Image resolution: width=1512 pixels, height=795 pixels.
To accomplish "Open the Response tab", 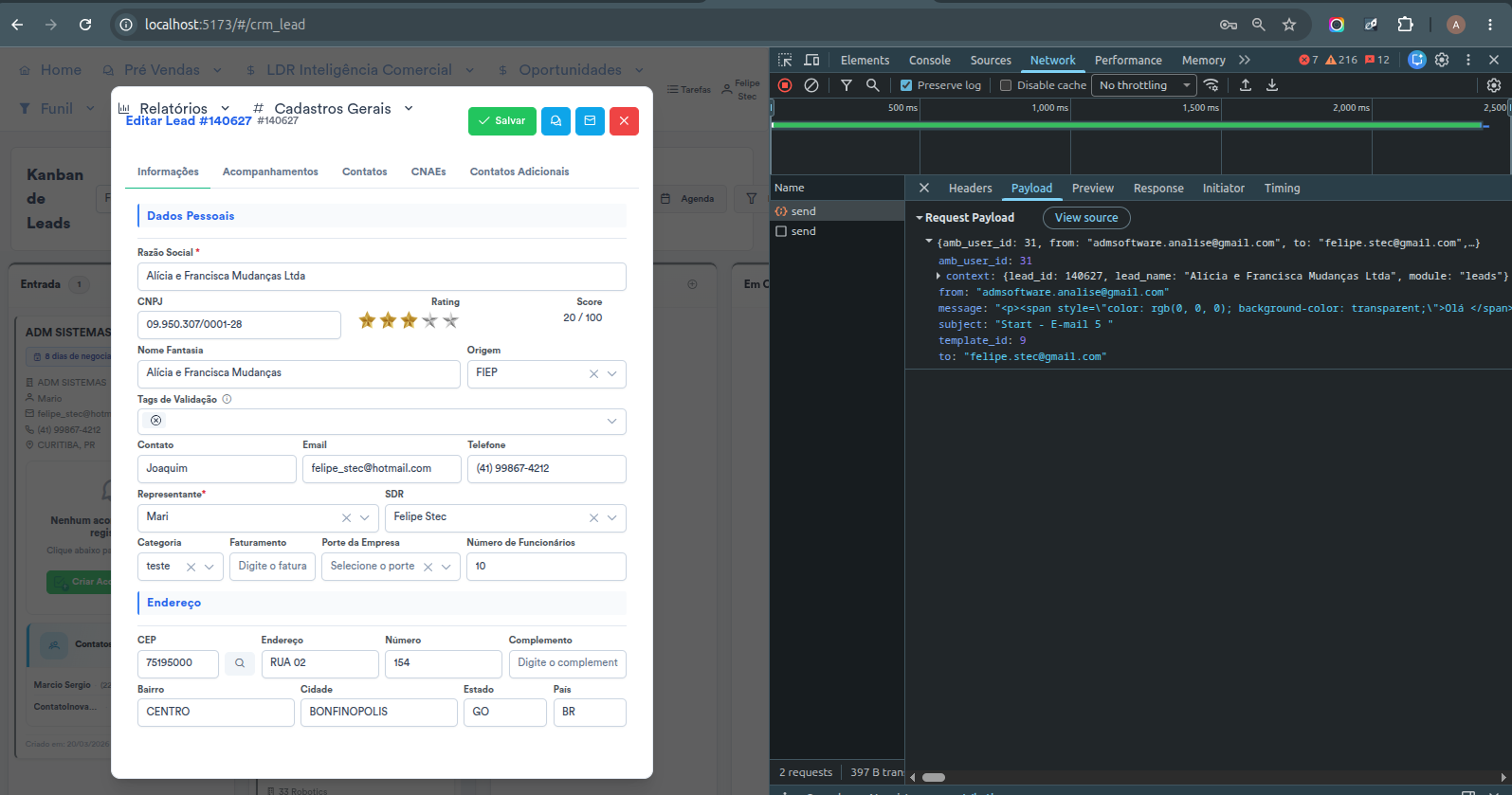I will 1158,188.
